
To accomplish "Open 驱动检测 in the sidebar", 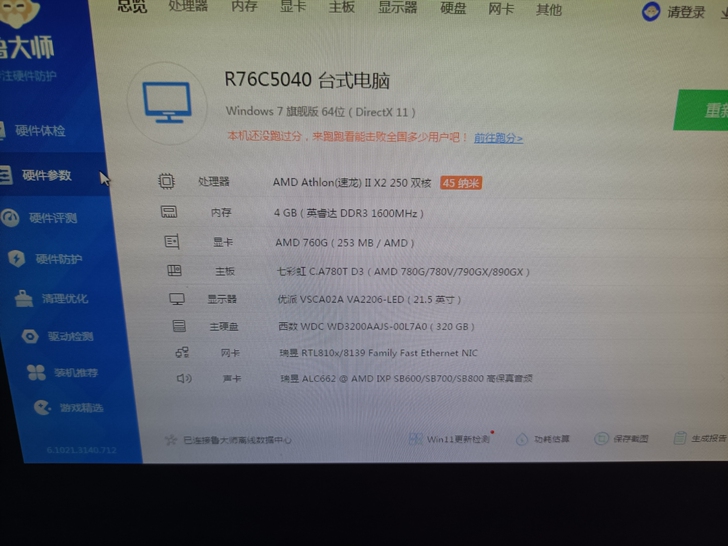I will click(x=71, y=336).
